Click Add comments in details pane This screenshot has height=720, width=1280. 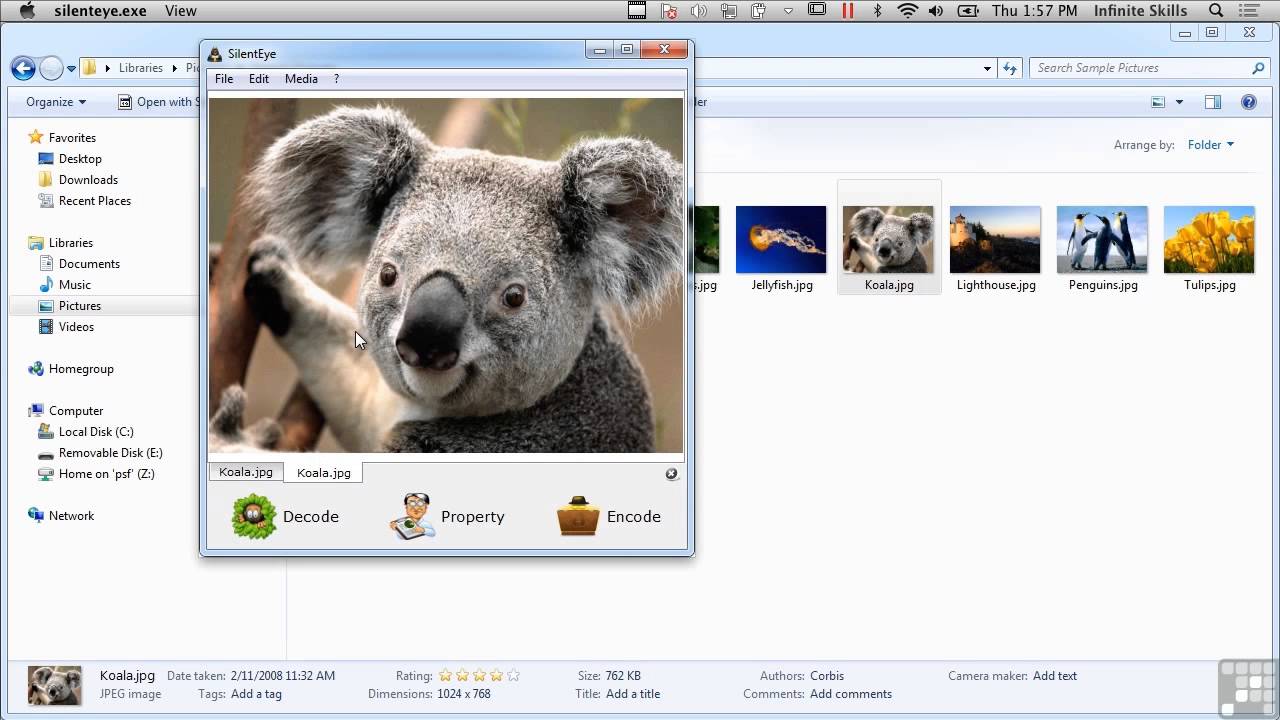tap(851, 694)
